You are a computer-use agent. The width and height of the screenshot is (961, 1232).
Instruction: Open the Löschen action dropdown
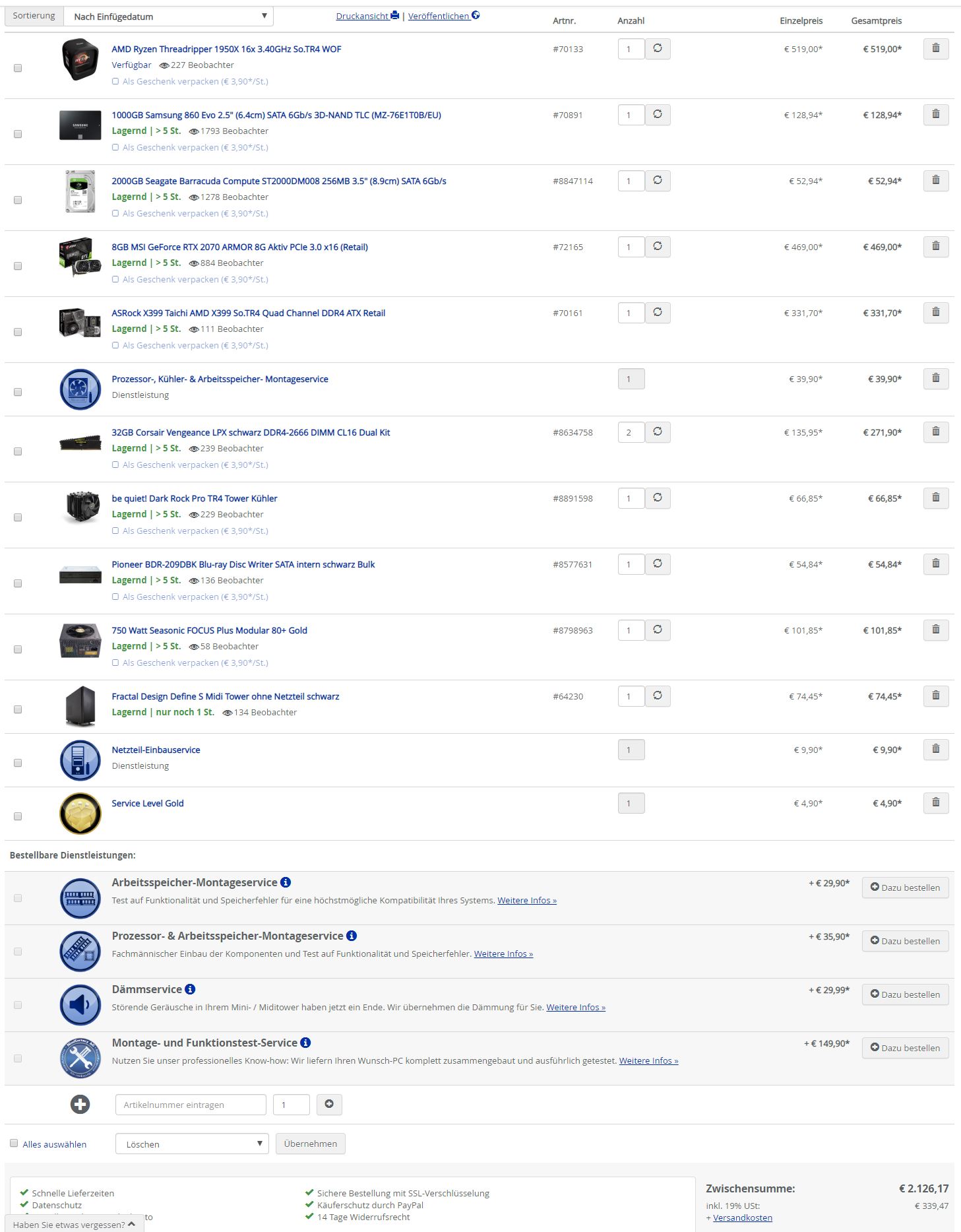(x=192, y=1144)
